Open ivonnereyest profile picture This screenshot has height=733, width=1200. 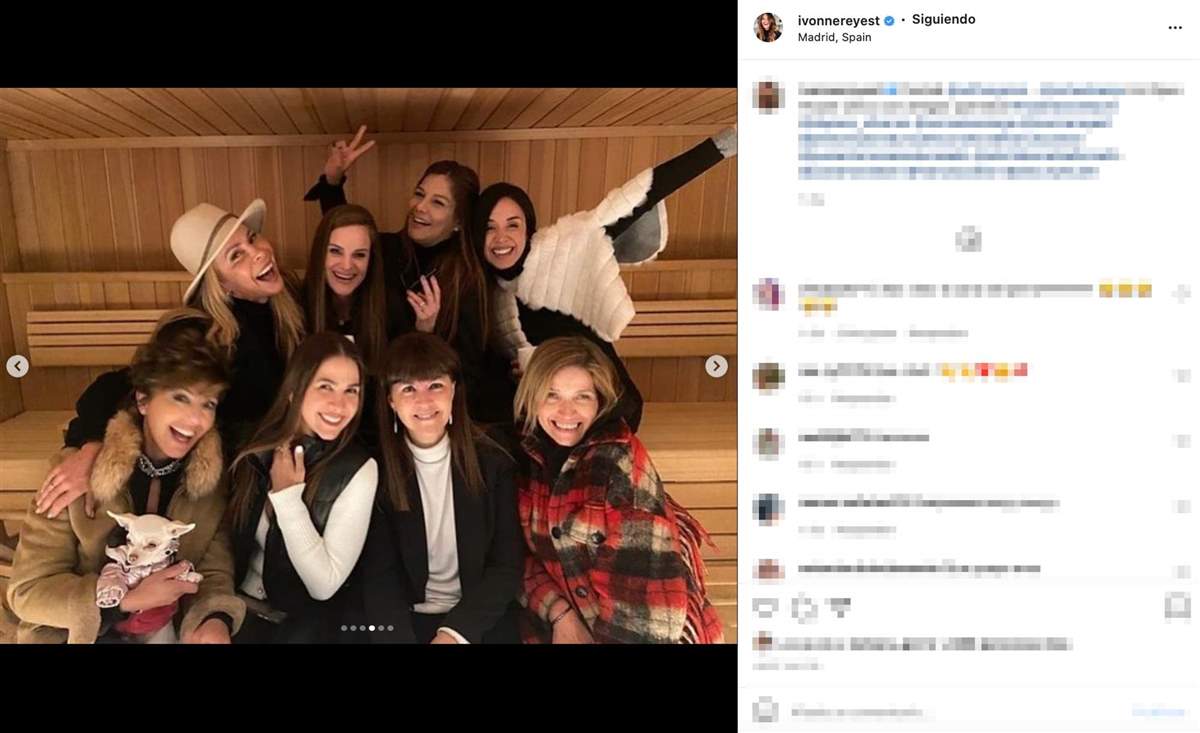click(768, 28)
